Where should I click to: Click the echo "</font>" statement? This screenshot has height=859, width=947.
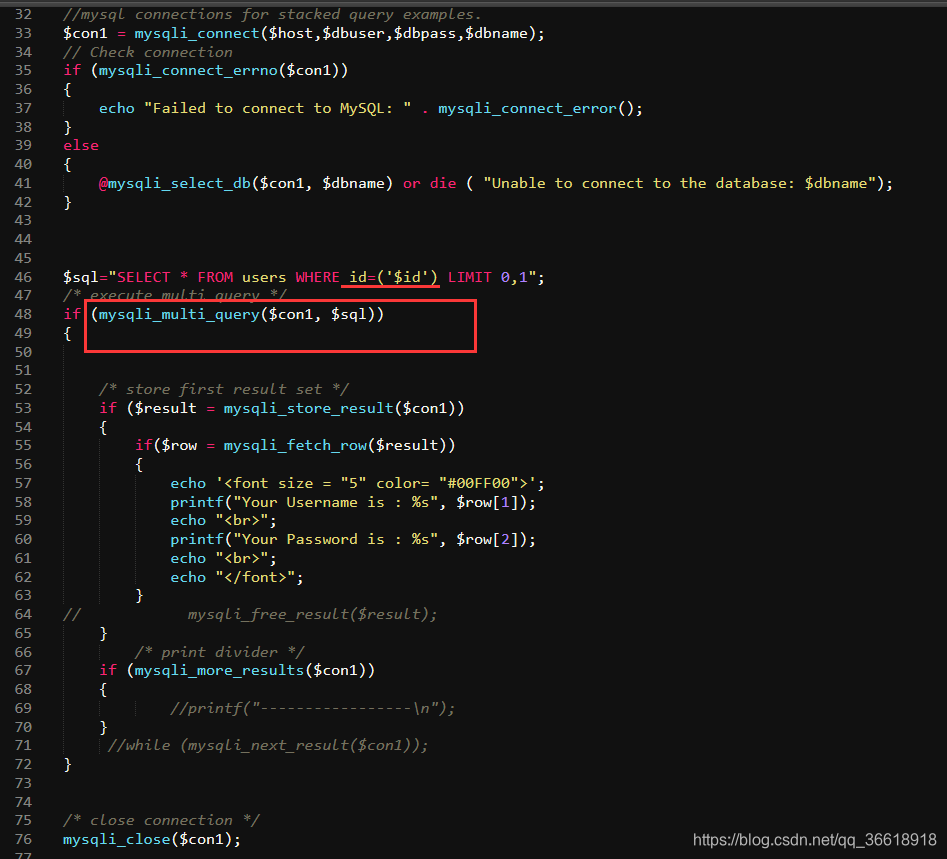coord(237,577)
